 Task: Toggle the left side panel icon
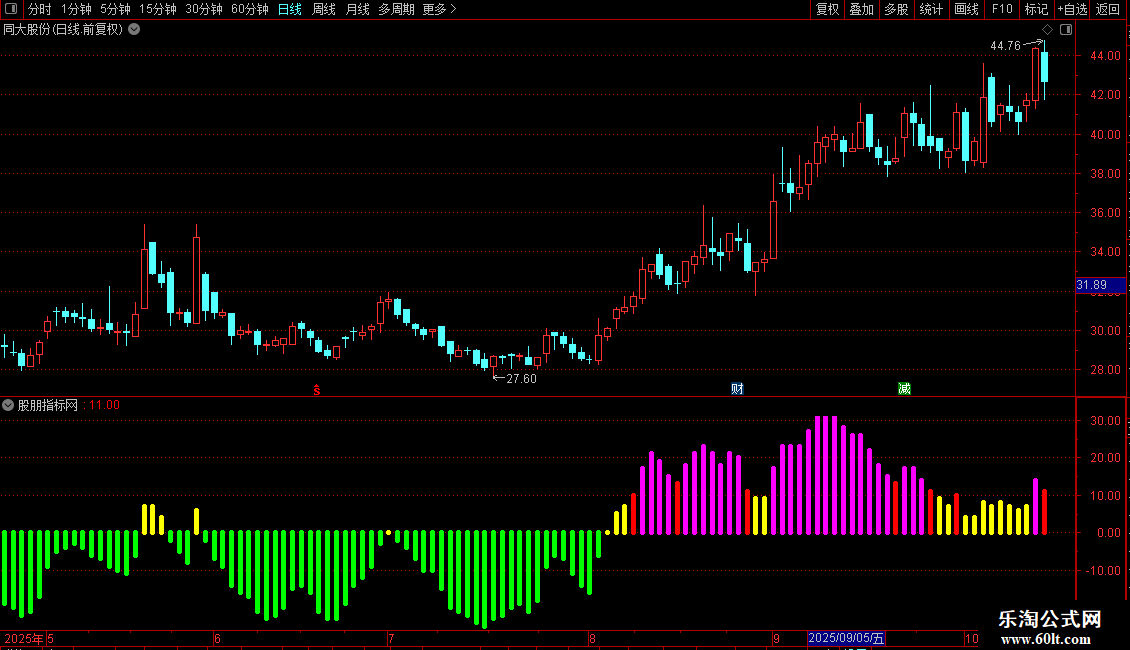tap(11, 9)
